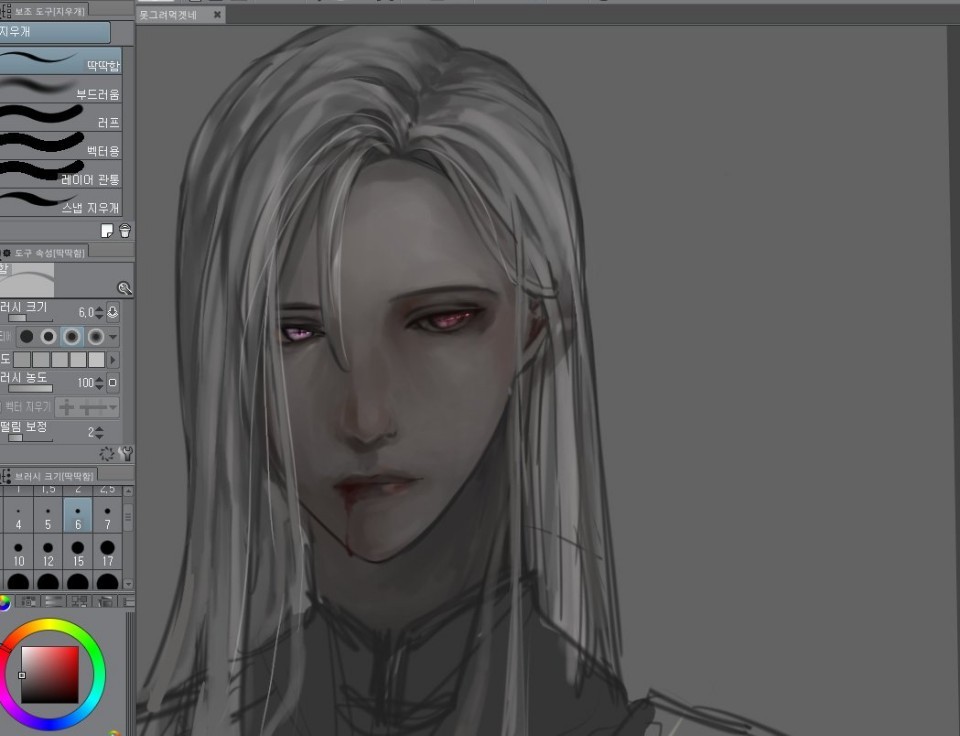The width and height of the screenshot is (960, 736).
Task: Expand the hardness options dropdown arrow
Action: [x=113, y=336]
